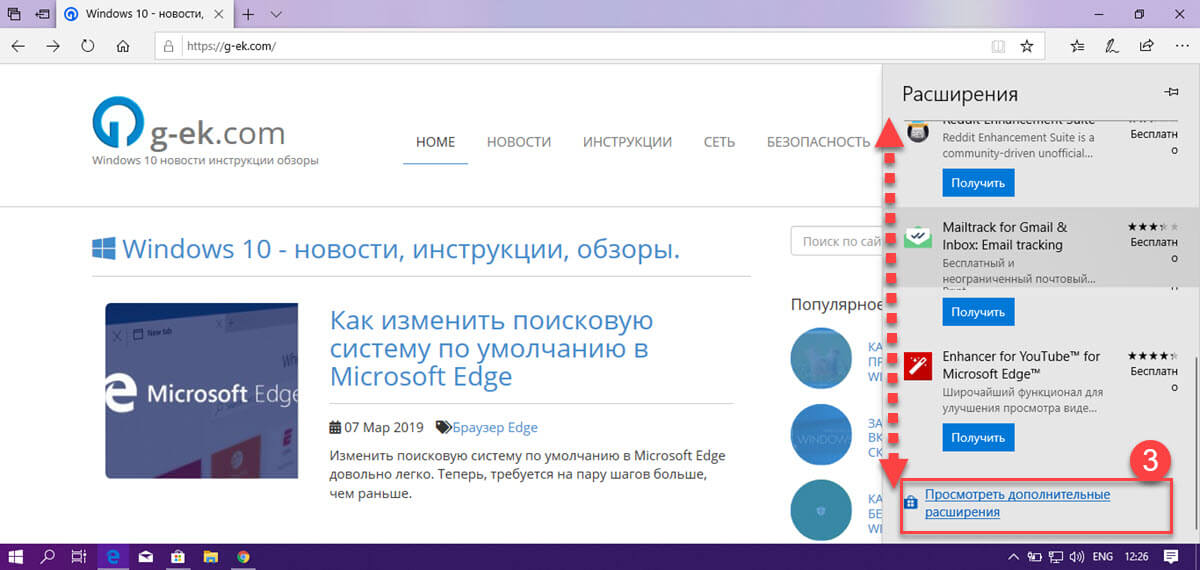This screenshot has height=570, width=1200.
Task: Open the Mail app from taskbar
Action: [146, 557]
